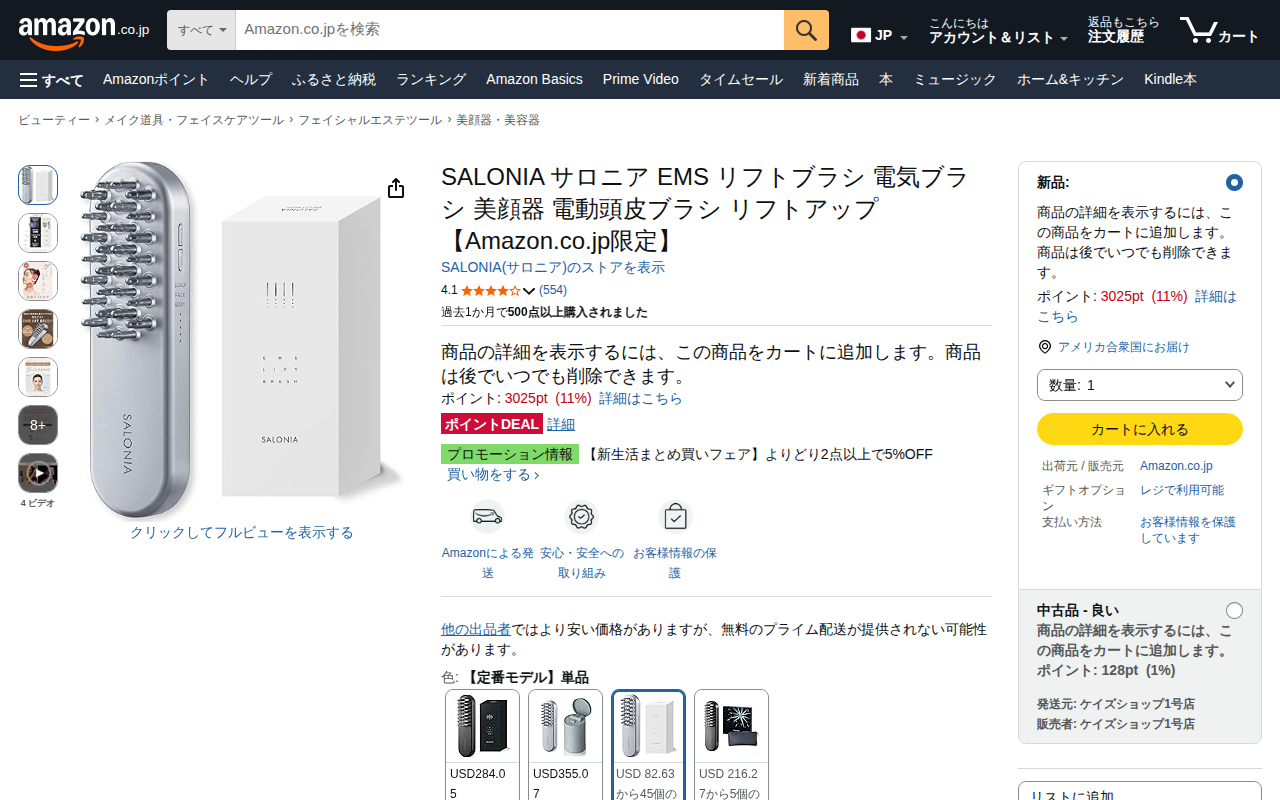Click the Amazon.co.jp search input field

click(x=509, y=30)
